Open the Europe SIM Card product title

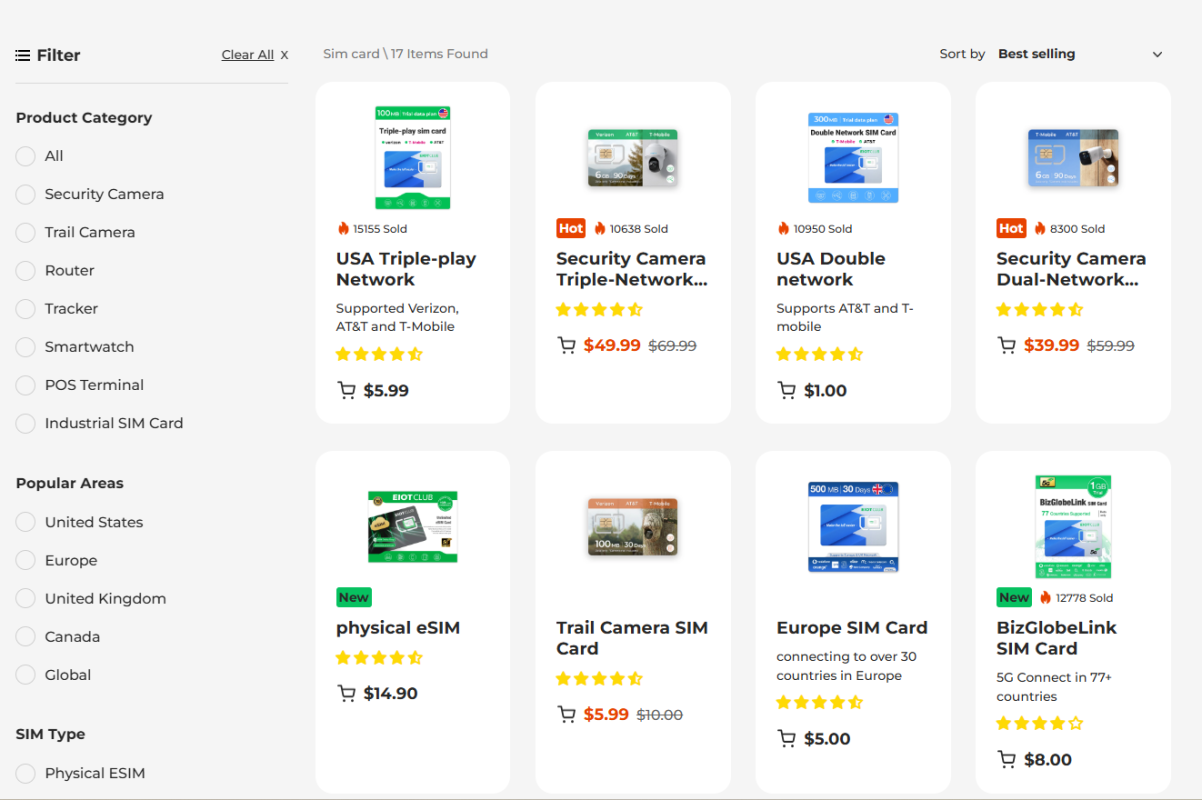click(x=852, y=628)
